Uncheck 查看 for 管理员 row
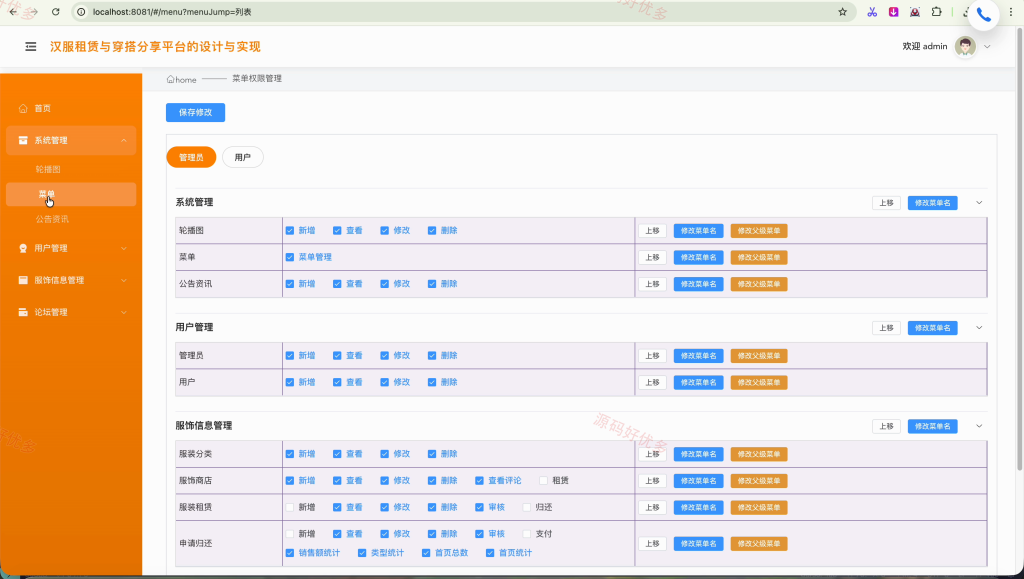Image resolution: width=1024 pixels, height=579 pixels. (337, 356)
